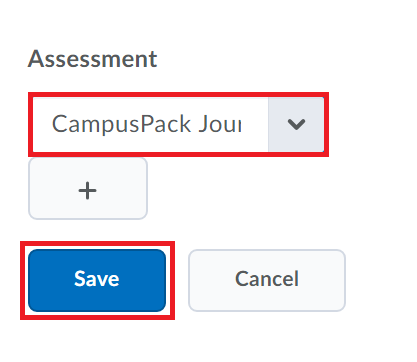
Task: Click the add button under Assessment dropdown
Action: click(88, 188)
